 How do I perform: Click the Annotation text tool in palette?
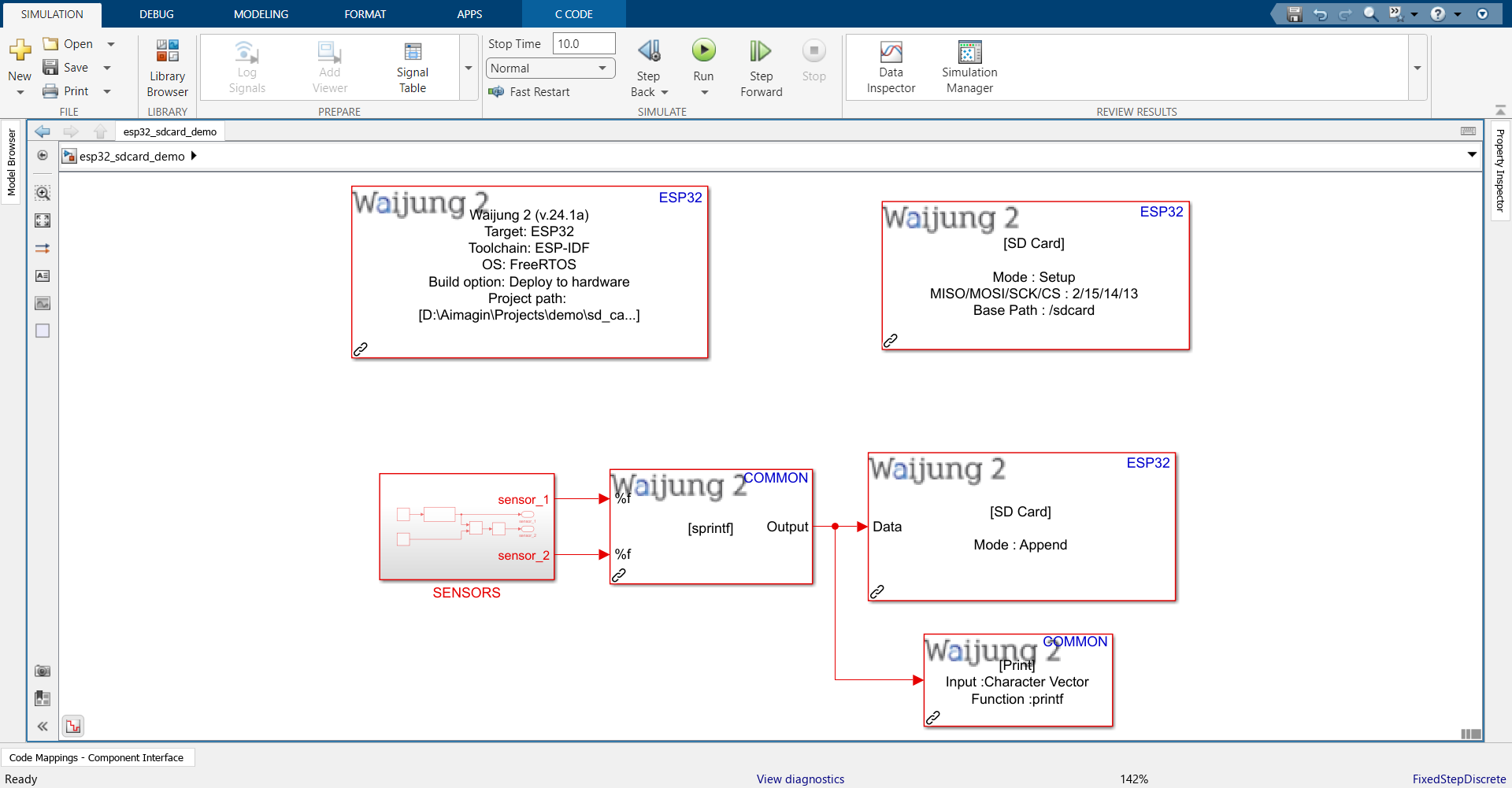pos(43,276)
